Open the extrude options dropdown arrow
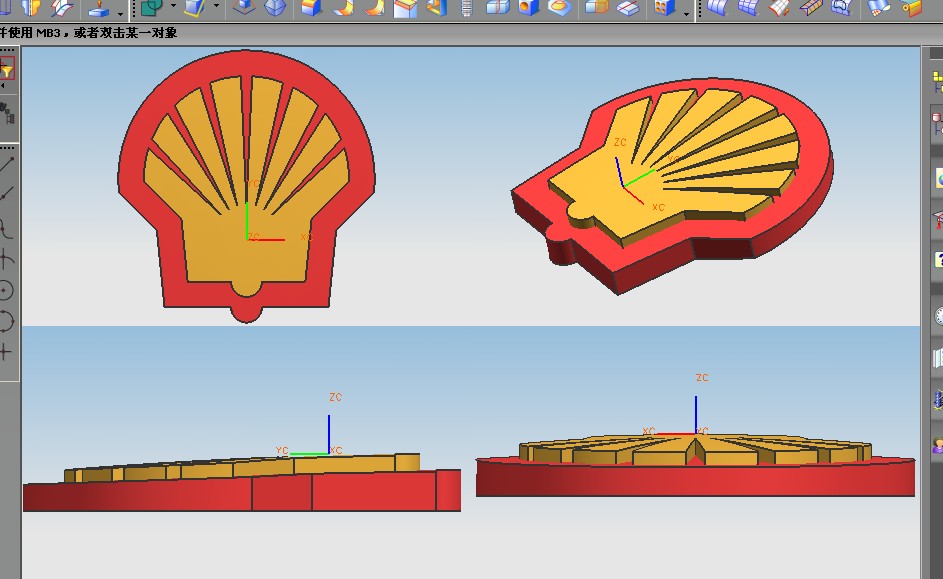943x579 pixels. pos(120,12)
